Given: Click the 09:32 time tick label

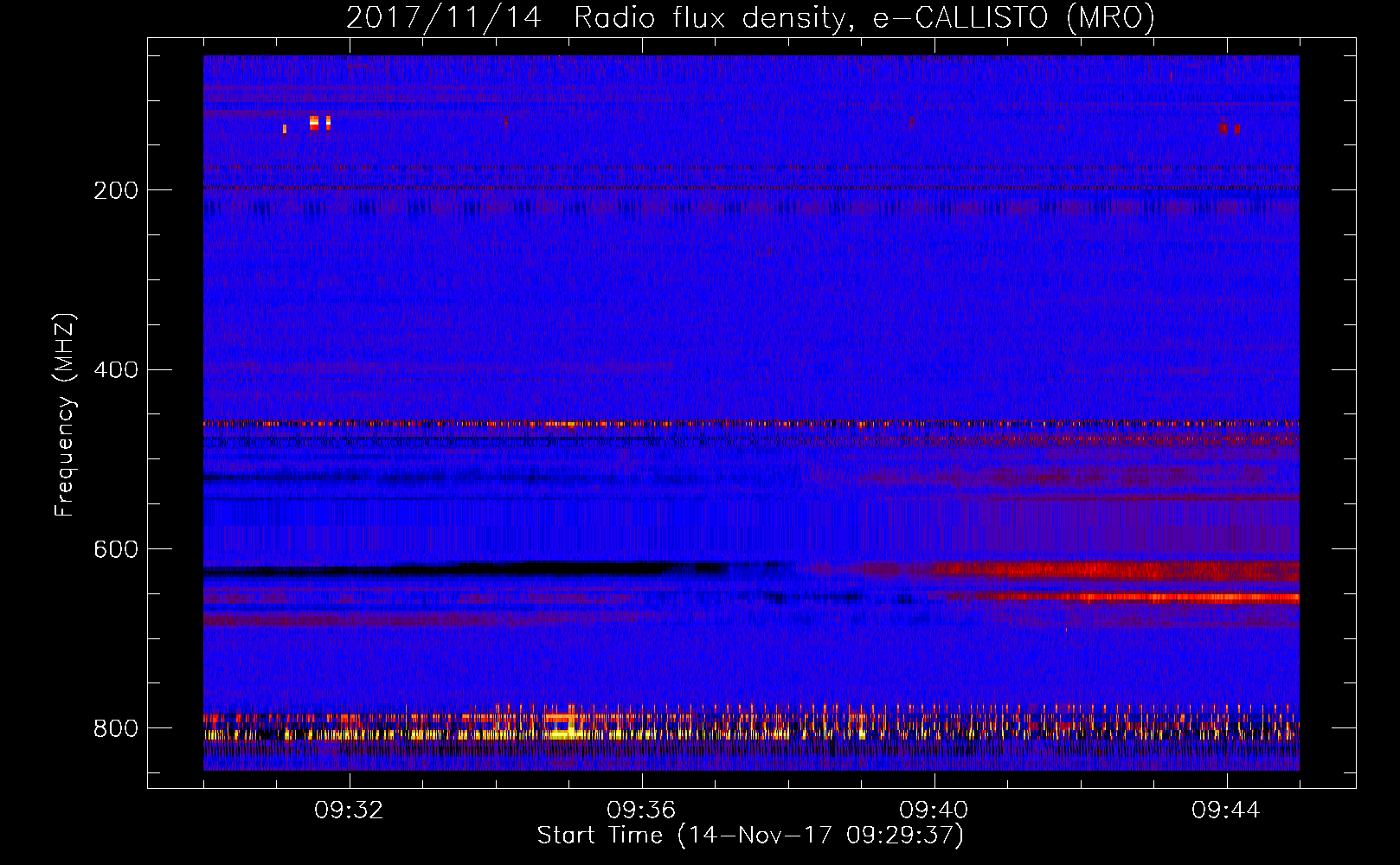Looking at the screenshot, I should point(349,811).
